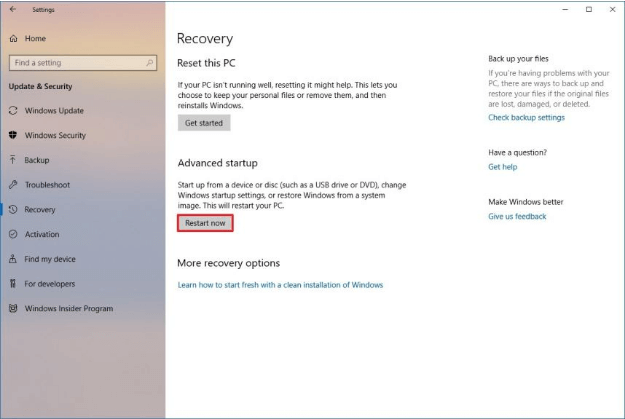
Task: Open Windows Insider Program settings
Action: (x=69, y=308)
